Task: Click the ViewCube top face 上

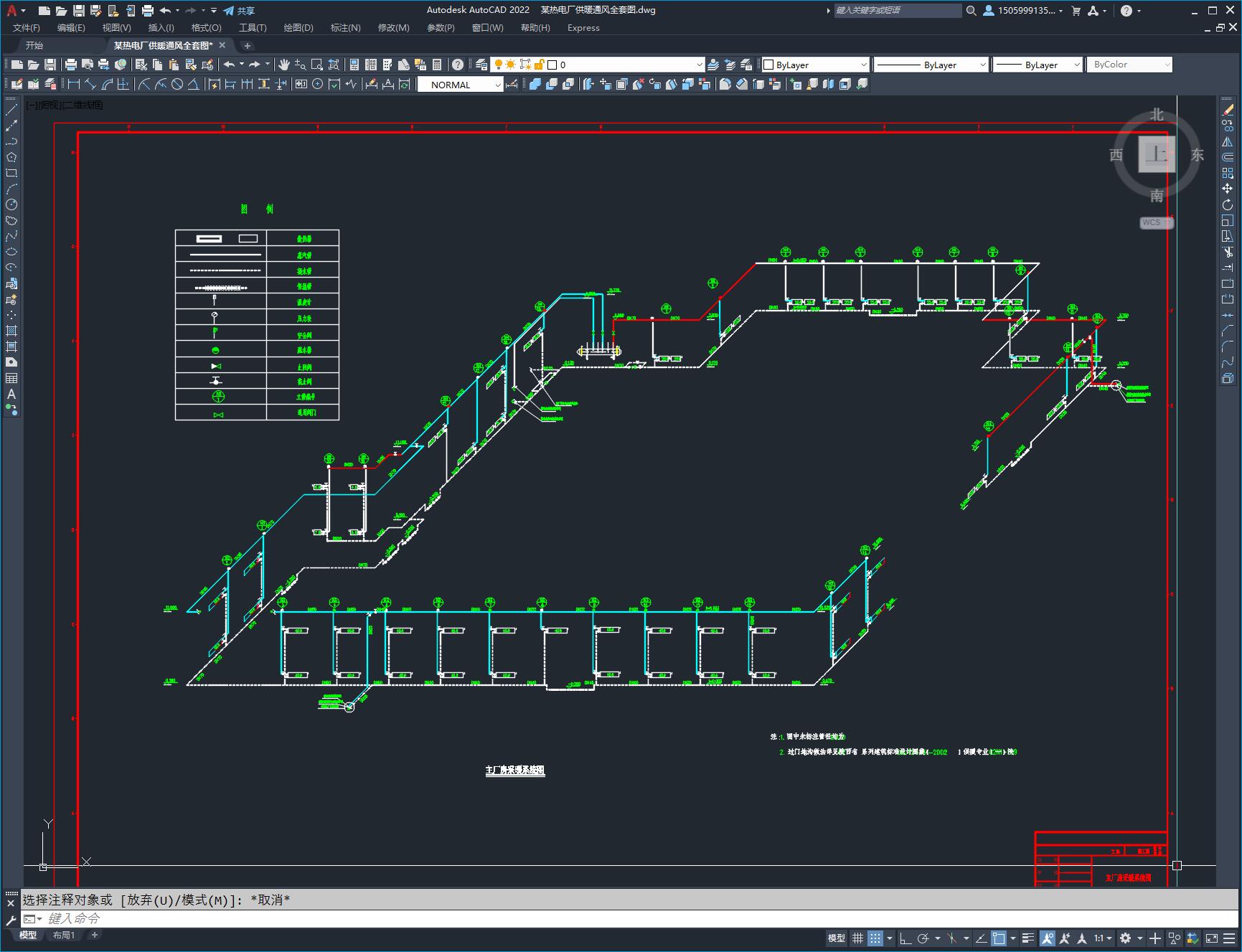Action: point(1157,154)
